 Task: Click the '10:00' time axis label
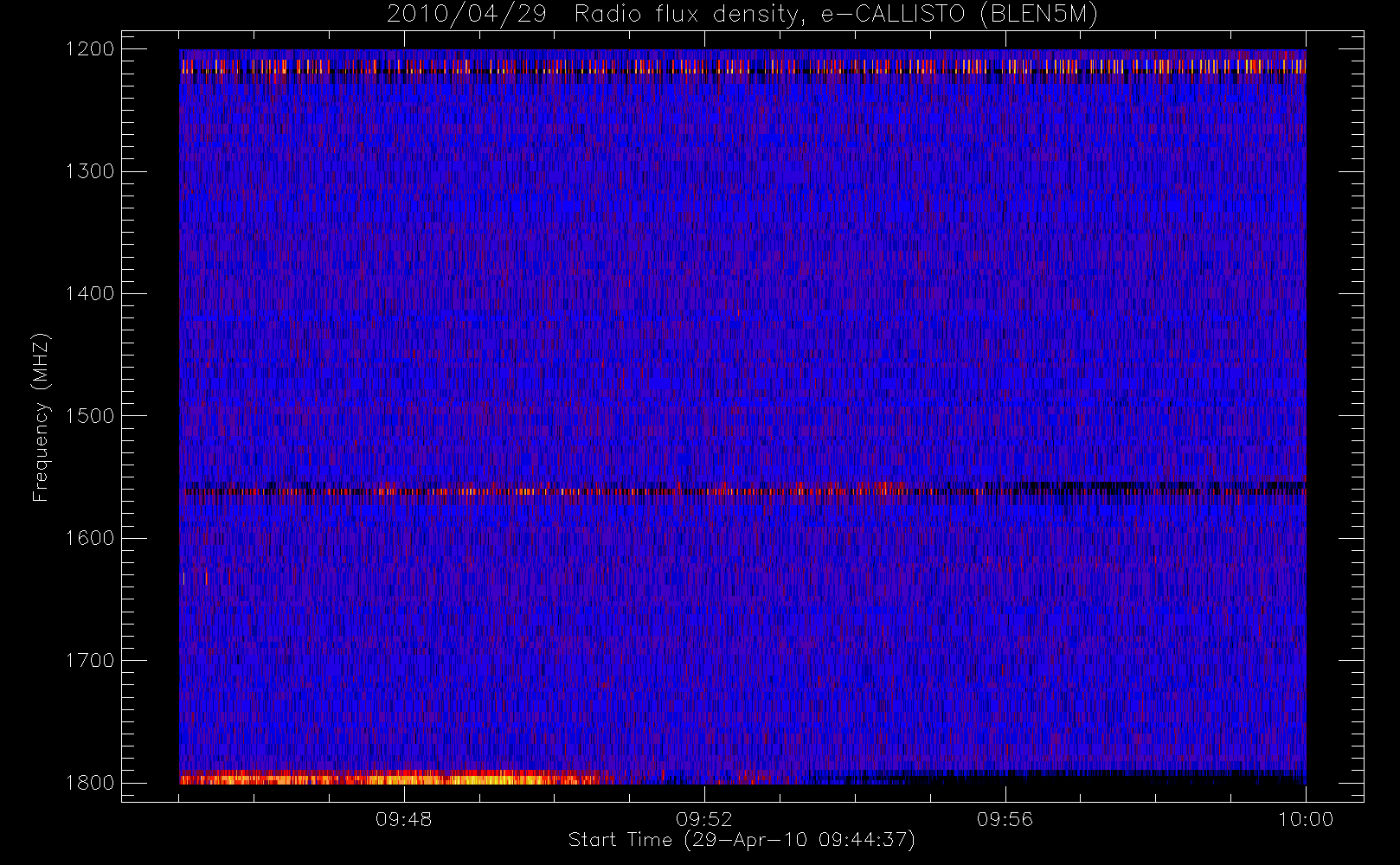click(x=1306, y=819)
